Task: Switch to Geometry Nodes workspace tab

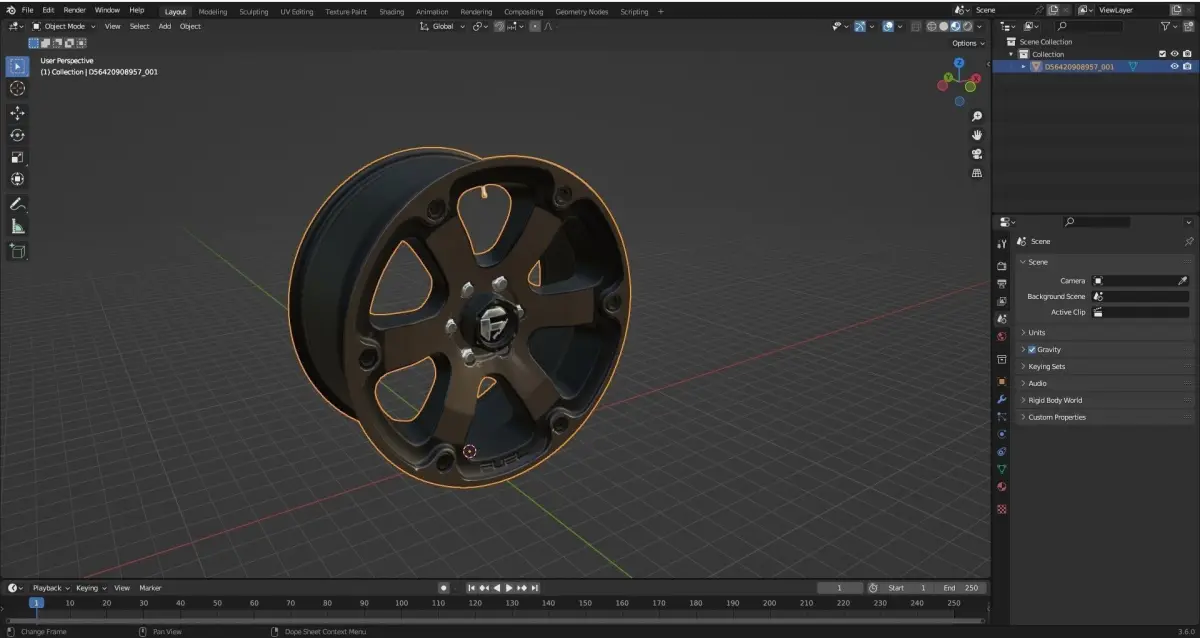Action: [581, 12]
